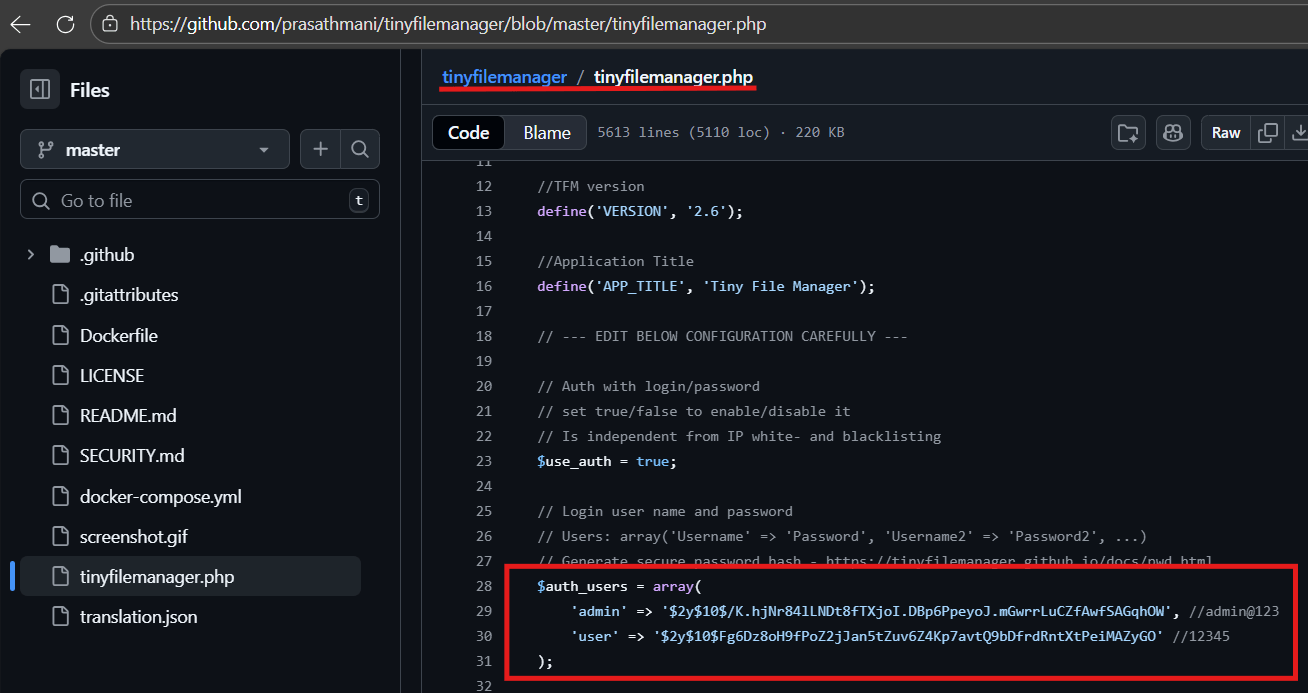1308x693 pixels.
Task: Open the master branch dropdown
Action: [x=155, y=149]
